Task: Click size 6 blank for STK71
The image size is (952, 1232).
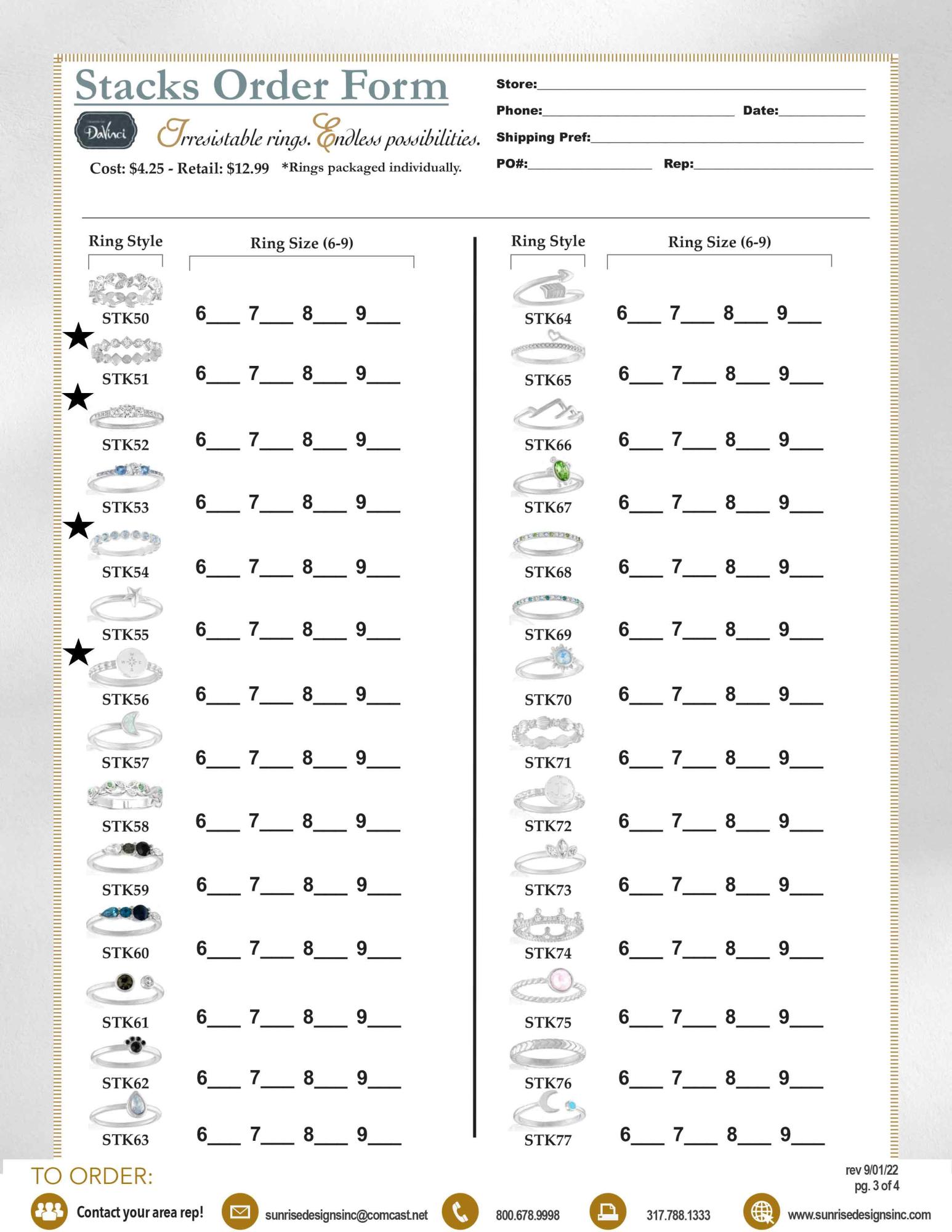Action: (647, 760)
